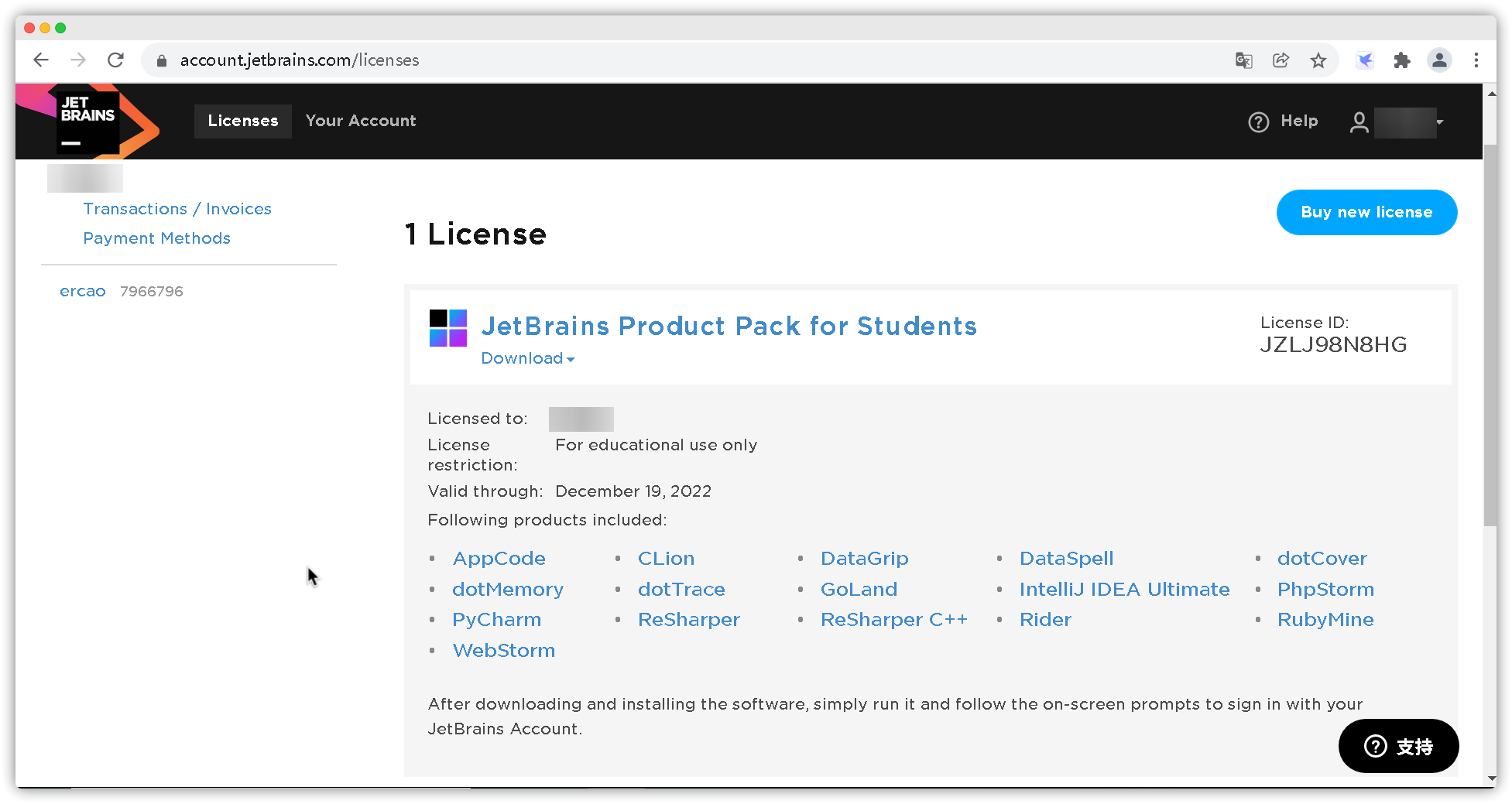
Task: Open the browser extensions puzzle icon
Action: pyautogui.click(x=1401, y=60)
